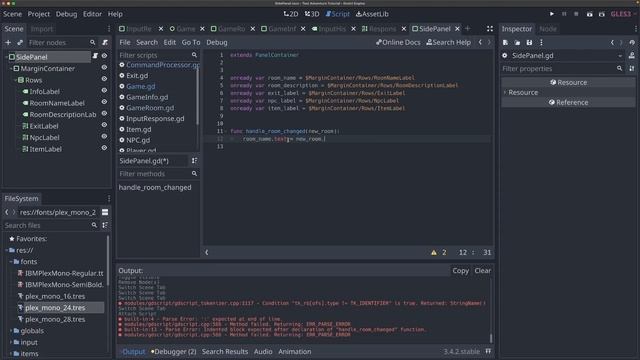Hide the InfoLabel node
Viewport: 640px width, 360px height.
104,90
